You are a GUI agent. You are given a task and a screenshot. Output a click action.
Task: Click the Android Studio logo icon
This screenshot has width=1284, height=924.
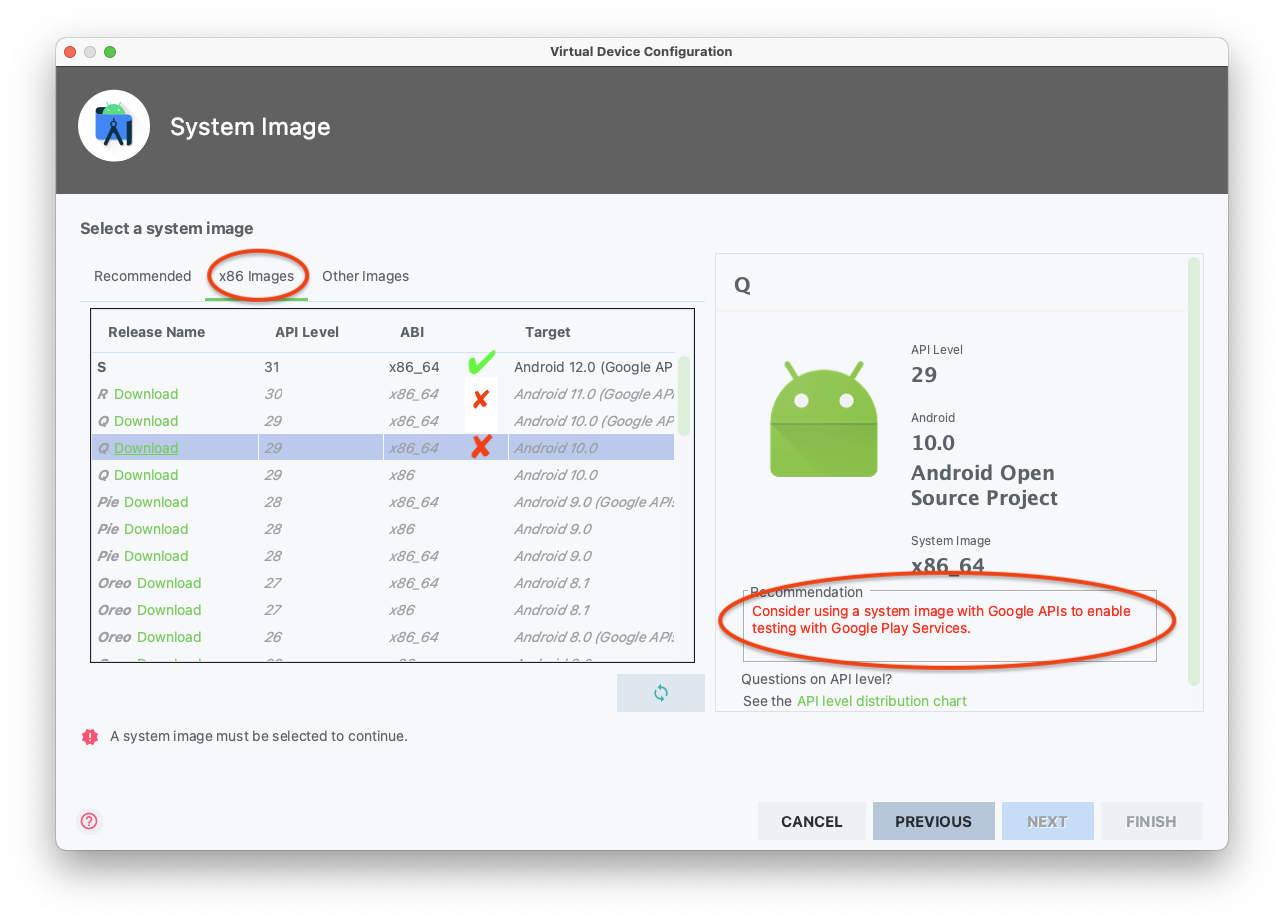coord(114,126)
